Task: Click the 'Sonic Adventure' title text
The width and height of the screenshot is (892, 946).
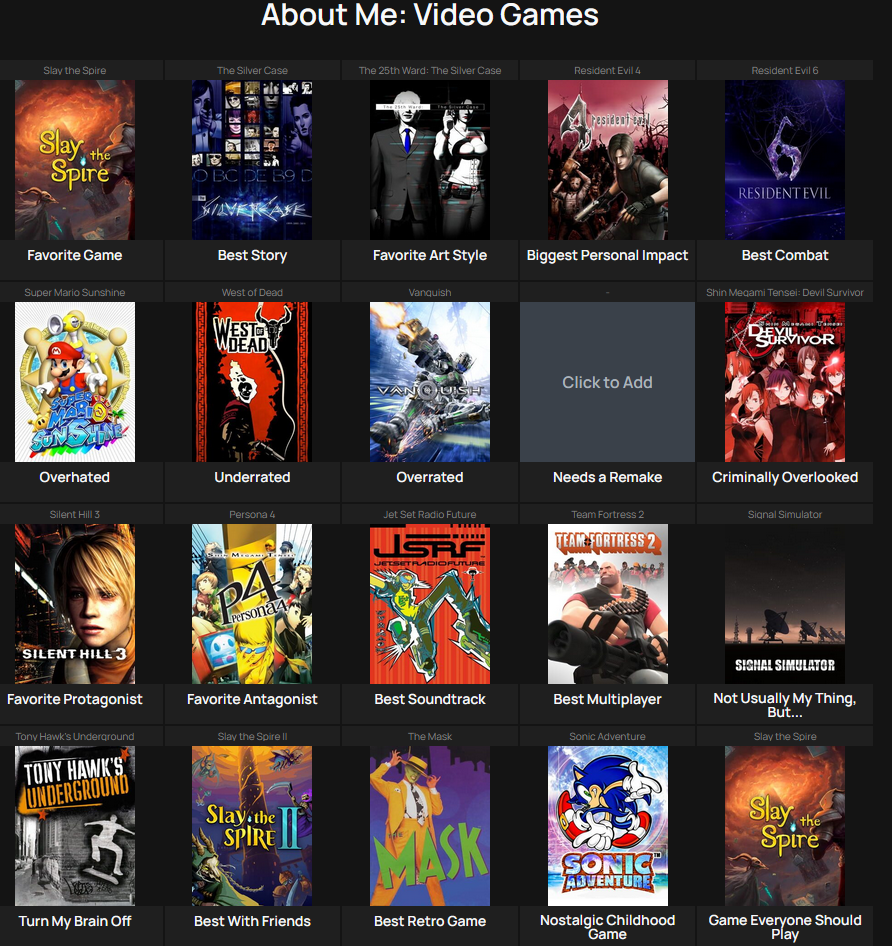Action: [607, 737]
